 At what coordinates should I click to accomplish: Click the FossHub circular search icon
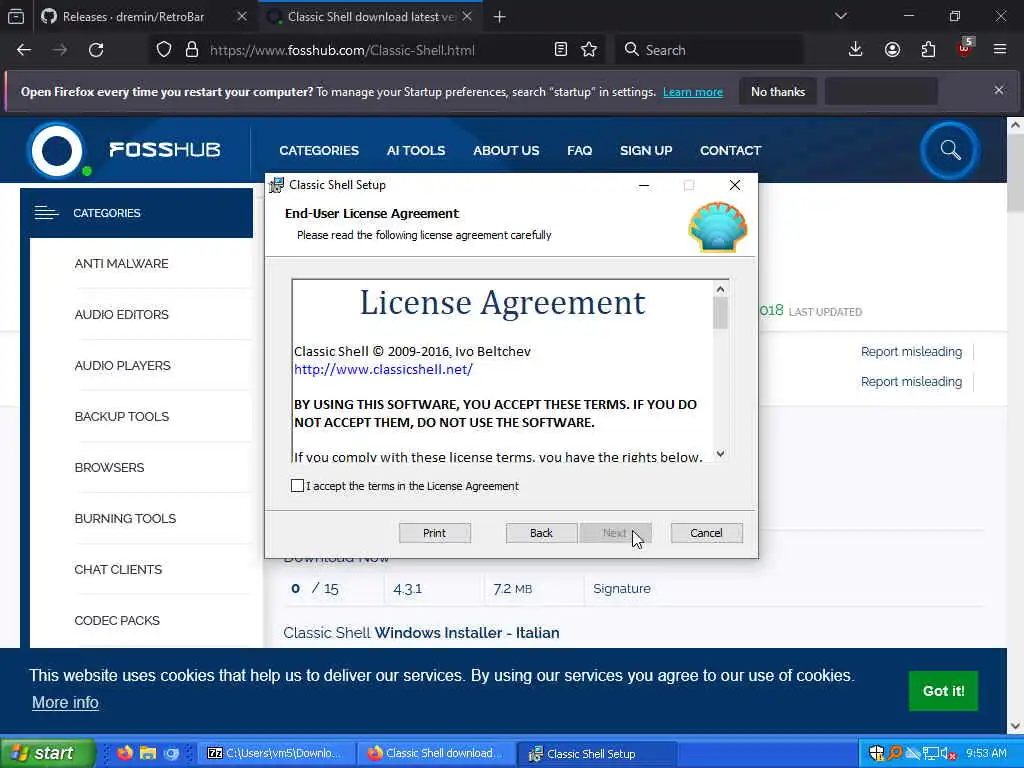pos(950,150)
